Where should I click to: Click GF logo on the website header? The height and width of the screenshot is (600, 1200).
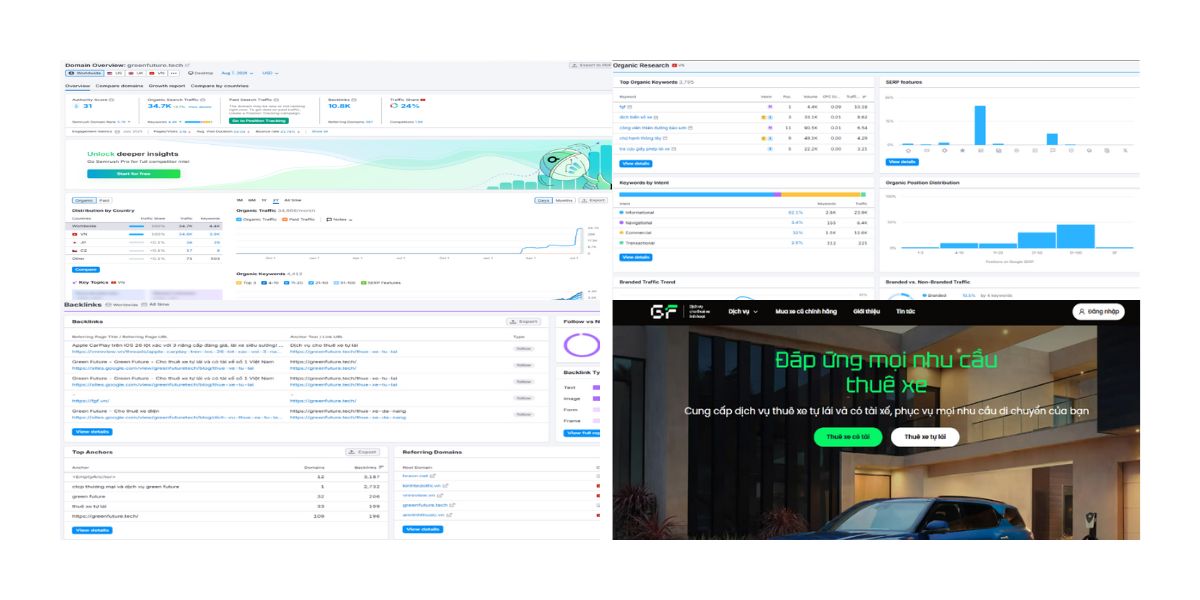click(664, 312)
